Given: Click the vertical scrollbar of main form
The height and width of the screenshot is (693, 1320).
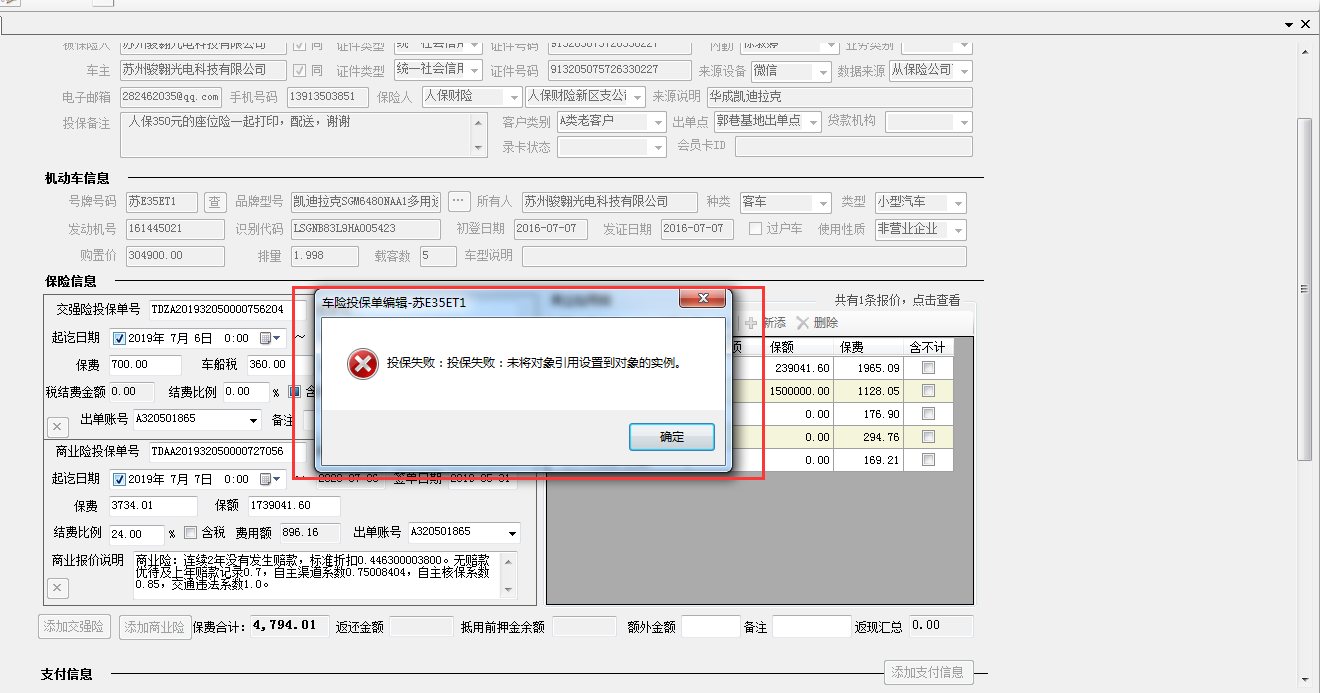Looking at the screenshot, I should (x=1304, y=290).
